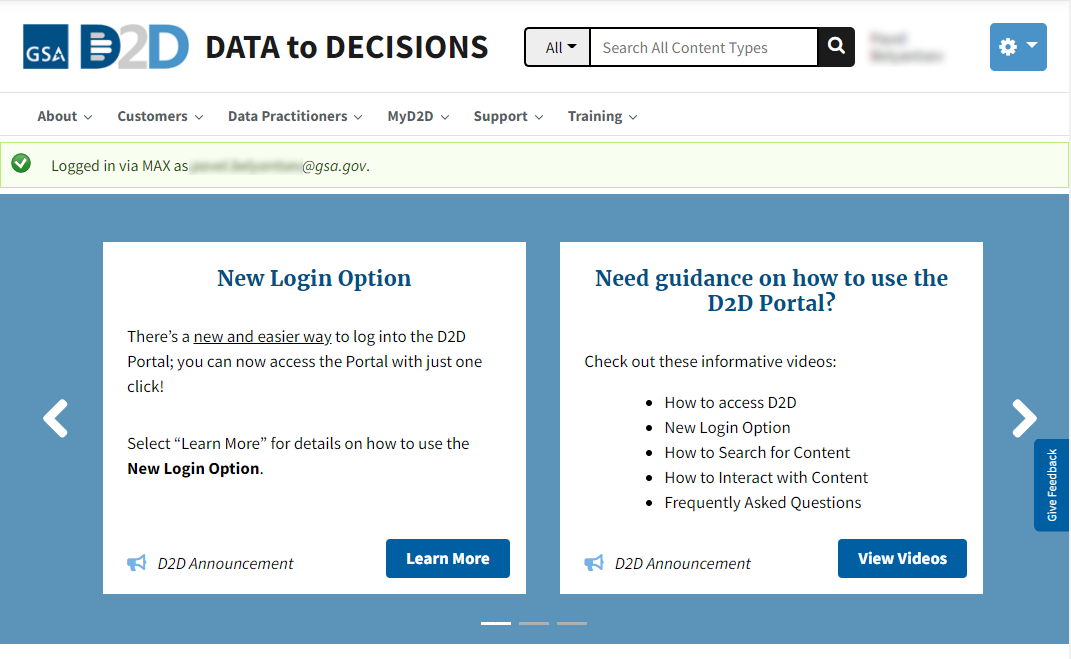1071x659 pixels.
Task: Select the first carousel indicator dash
Action: (x=496, y=623)
